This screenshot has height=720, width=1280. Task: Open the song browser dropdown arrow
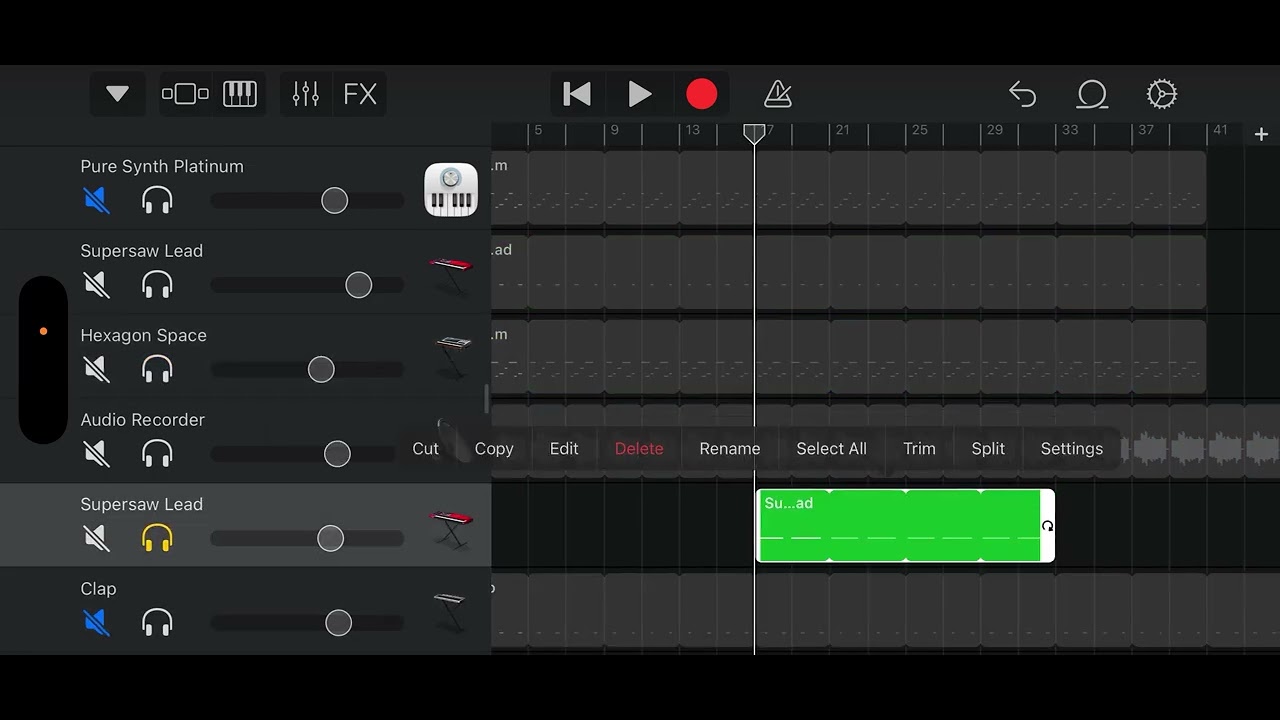[117, 94]
